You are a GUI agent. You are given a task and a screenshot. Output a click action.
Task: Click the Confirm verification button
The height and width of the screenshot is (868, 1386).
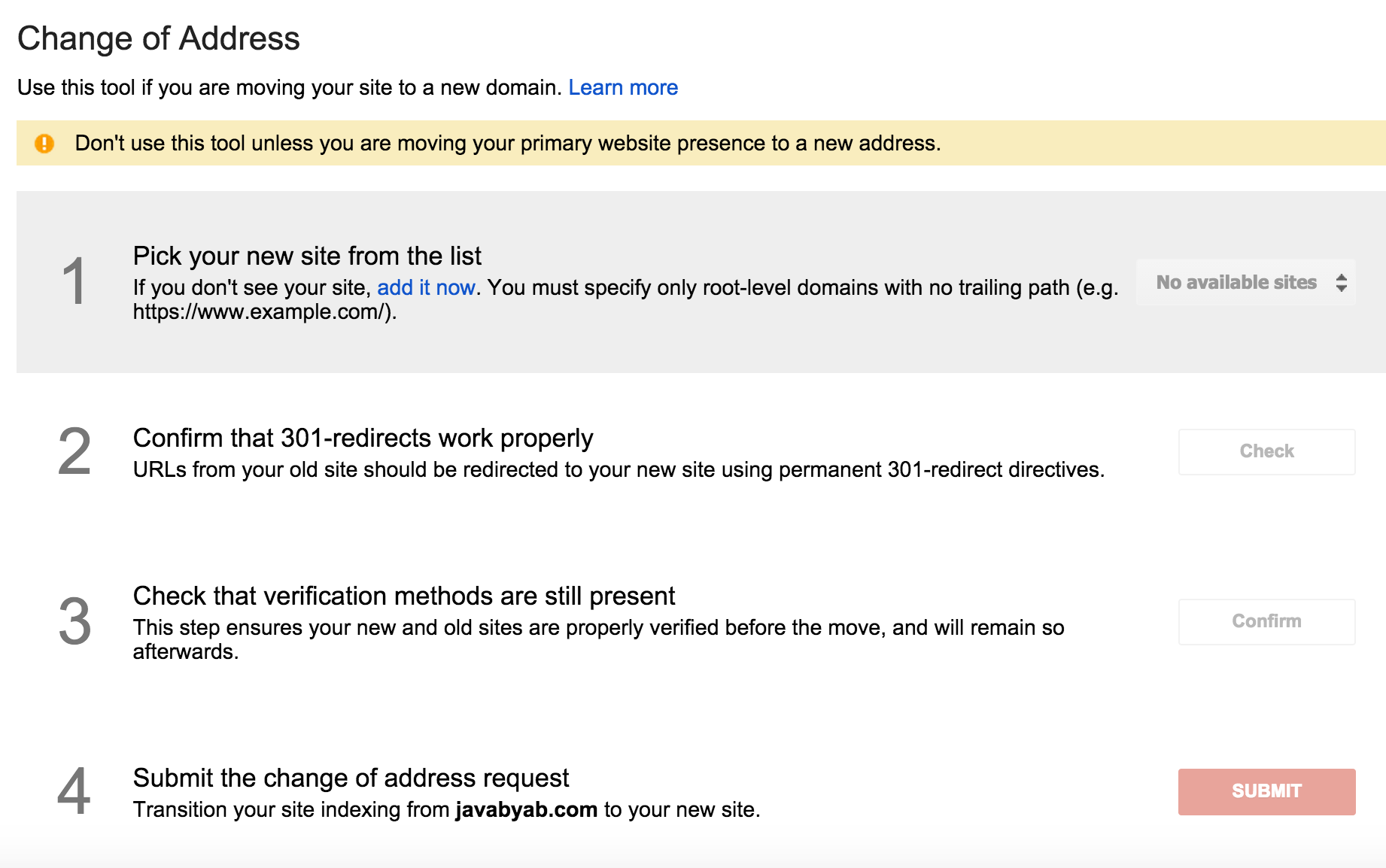point(1266,621)
